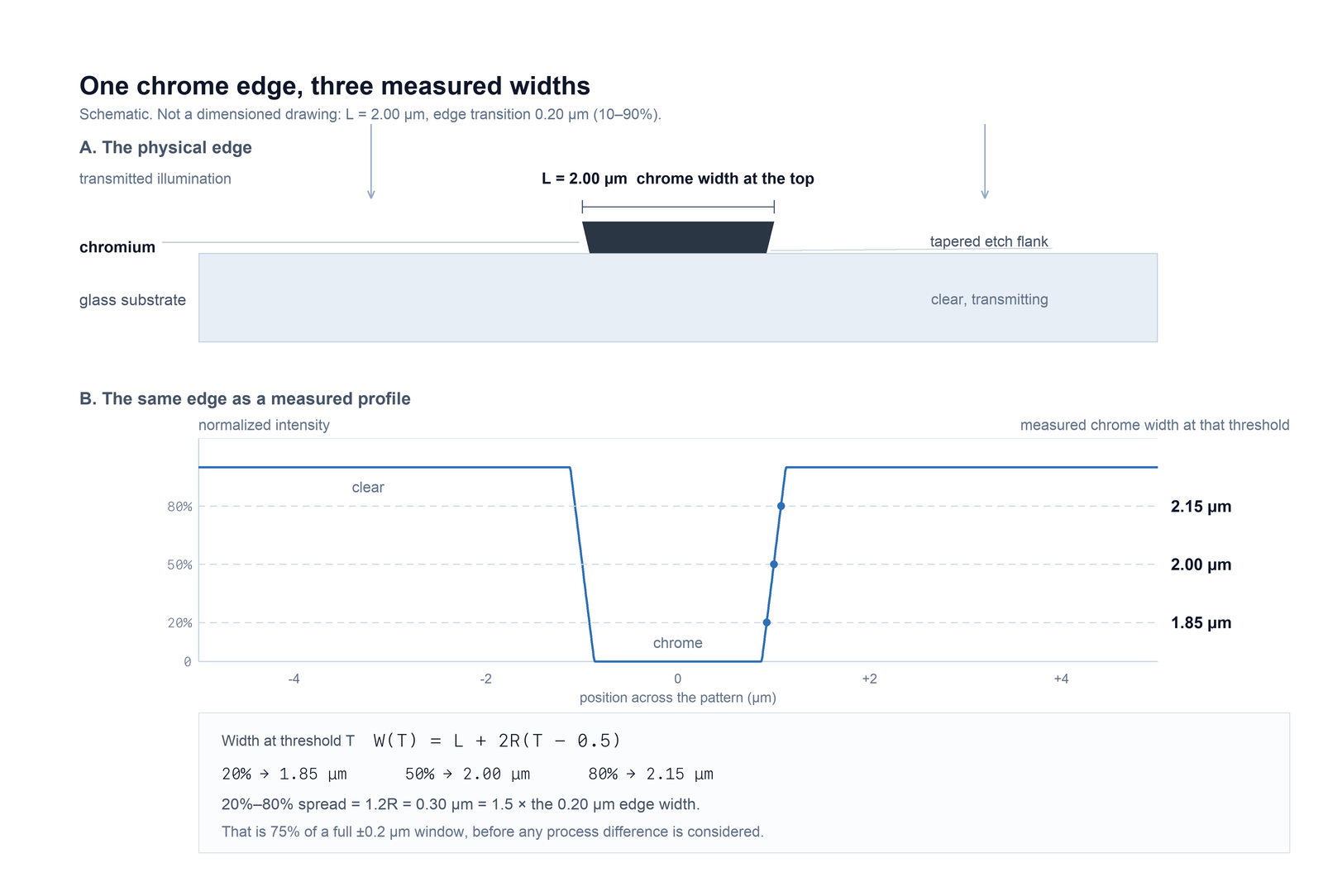Click the W(T) = L + 2R(T − 0.5) formula
Screen dimensions: 1323x896
[x=497, y=741]
